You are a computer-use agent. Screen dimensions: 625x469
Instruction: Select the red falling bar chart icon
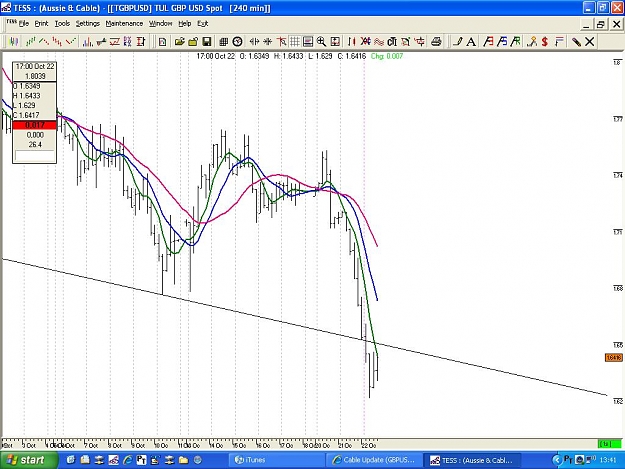(x=57, y=41)
